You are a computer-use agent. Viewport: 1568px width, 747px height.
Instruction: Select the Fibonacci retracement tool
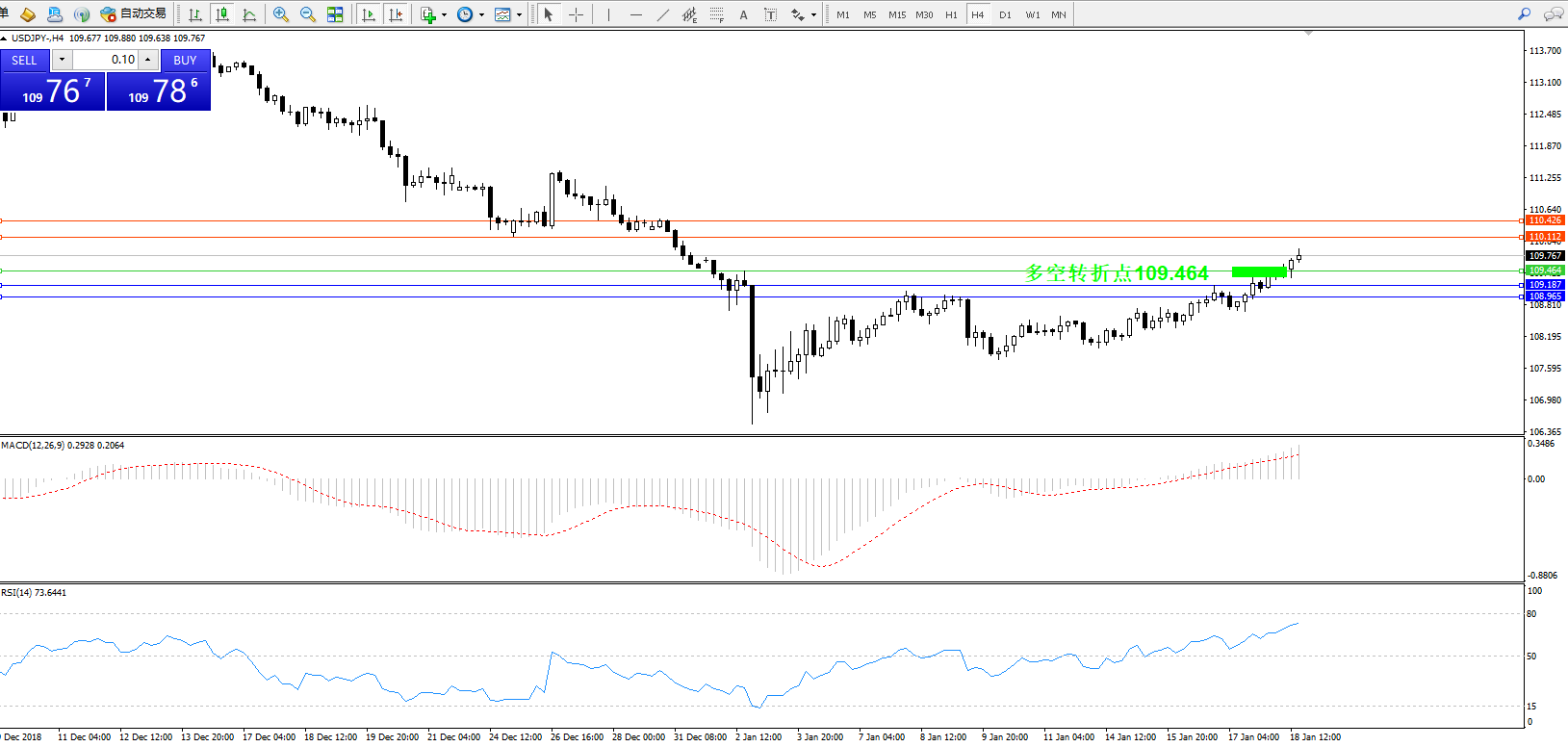tap(717, 14)
